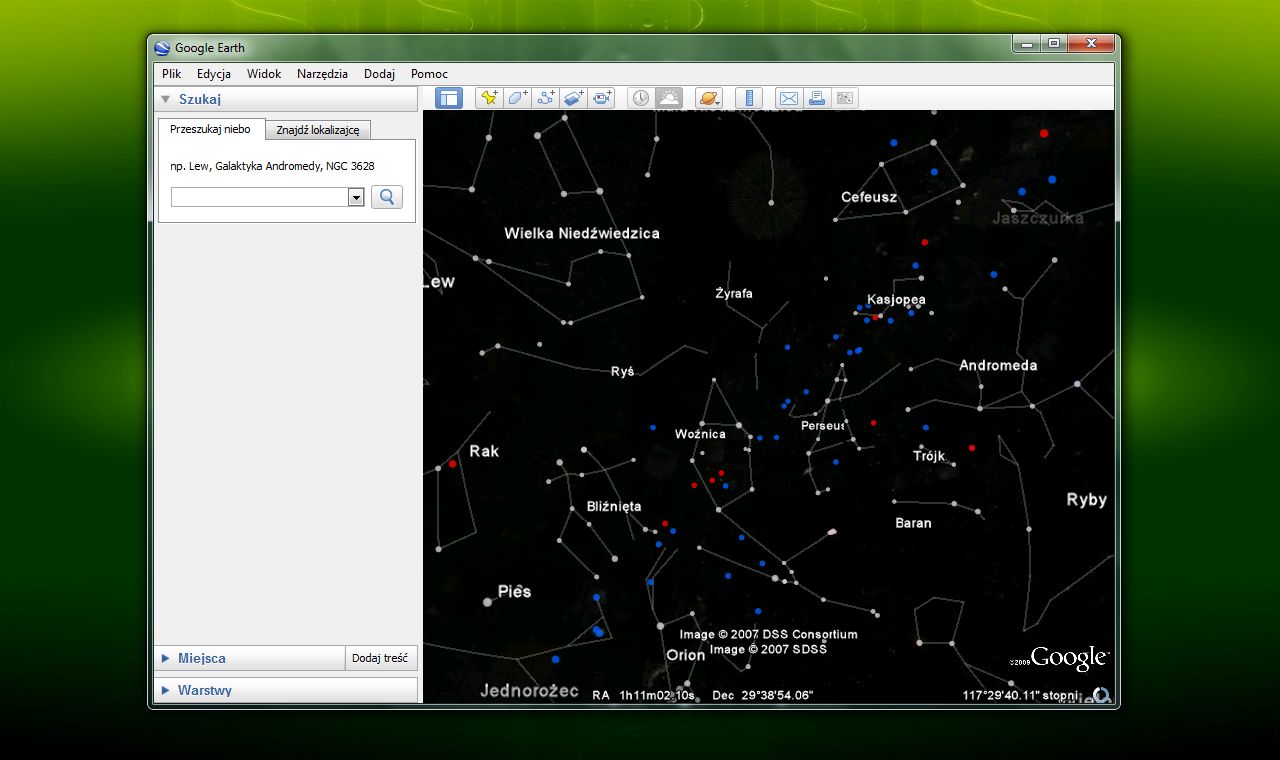The width and height of the screenshot is (1280, 760).
Task: Click the Ryby constellation label
Action: (1087, 500)
